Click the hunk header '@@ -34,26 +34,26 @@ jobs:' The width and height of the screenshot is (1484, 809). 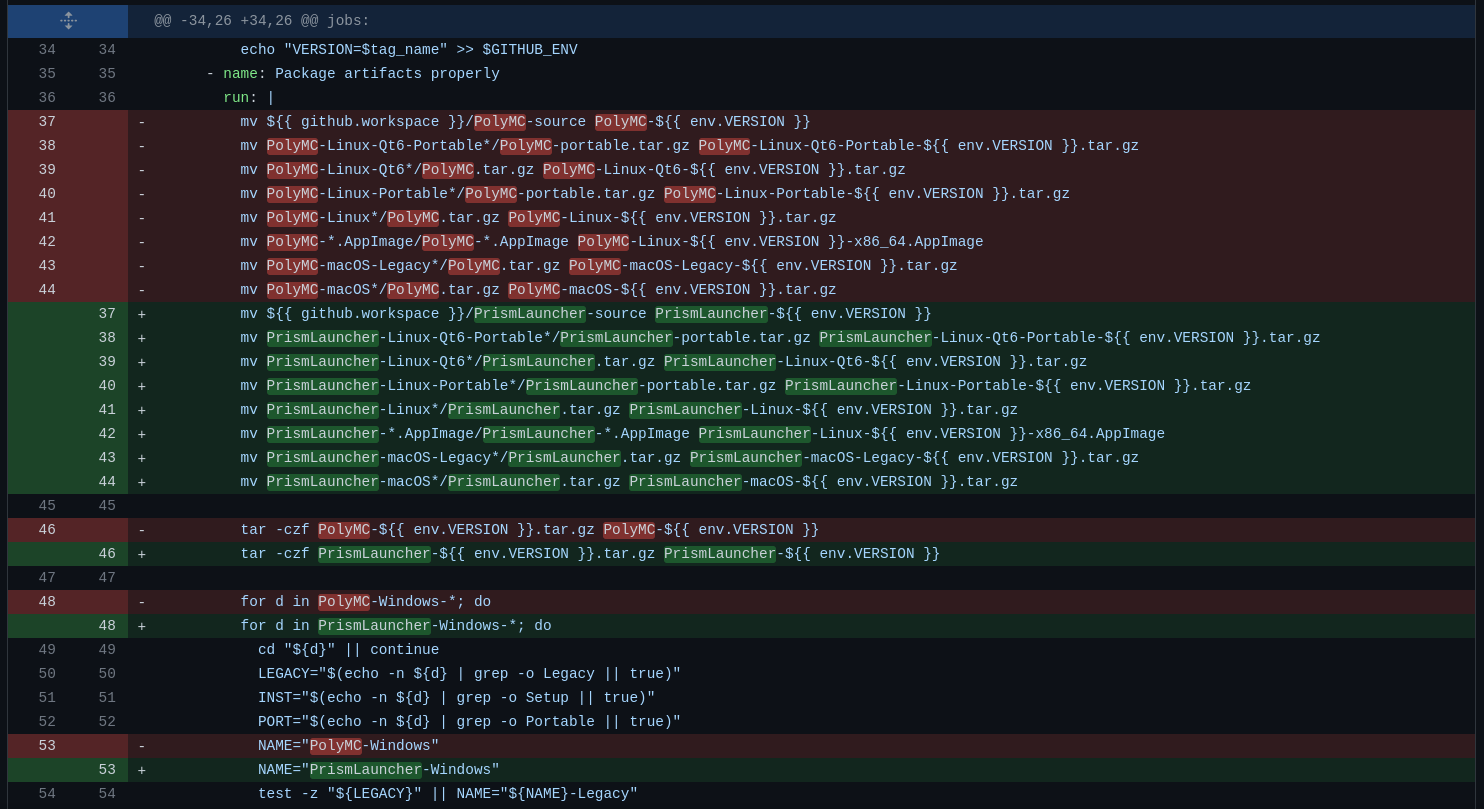(x=262, y=21)
